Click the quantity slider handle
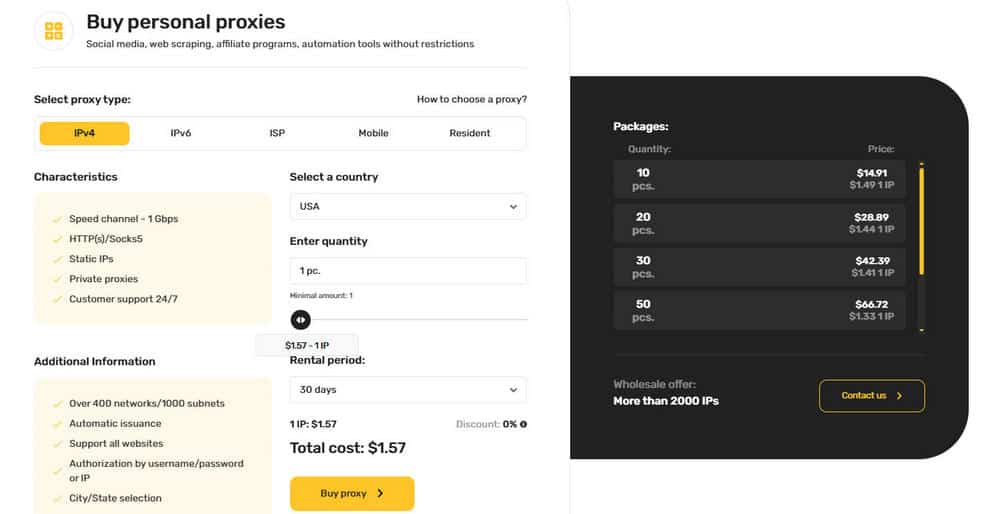1000x514 pixels. [x=300, y=319]
